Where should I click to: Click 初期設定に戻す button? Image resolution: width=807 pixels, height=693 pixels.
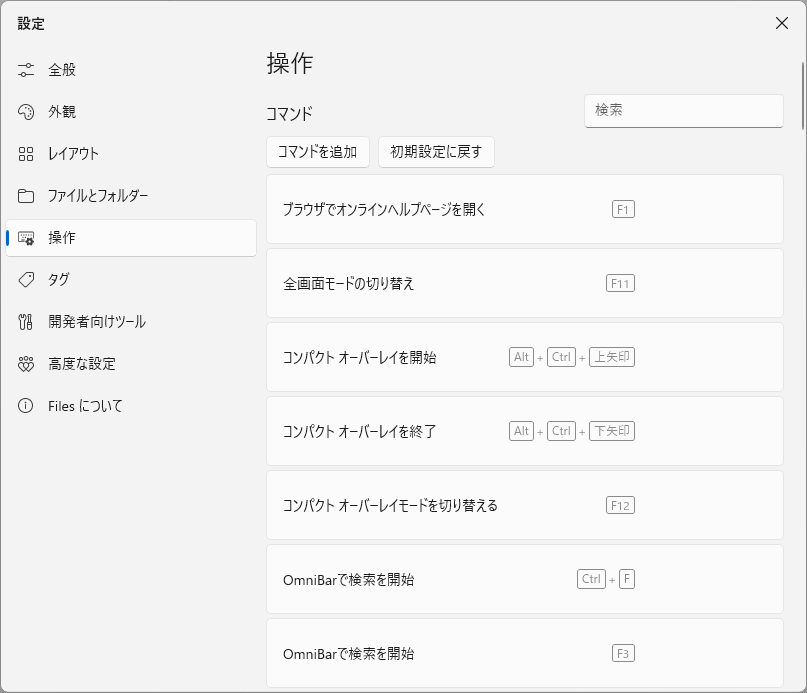pyautogui.click(x=436, y=152)
